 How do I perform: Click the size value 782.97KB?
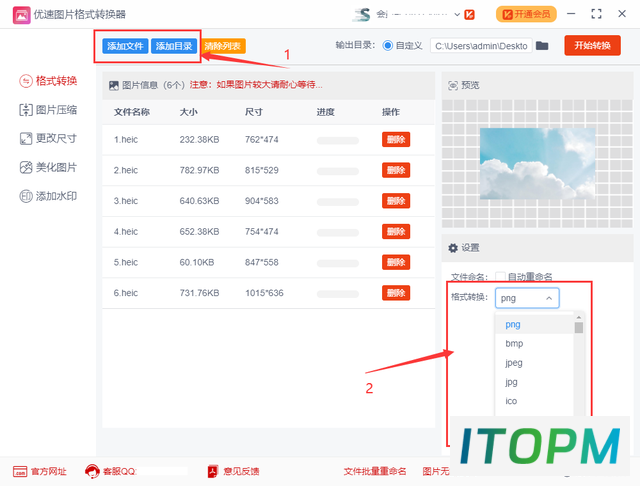click(x=199, y=170)
